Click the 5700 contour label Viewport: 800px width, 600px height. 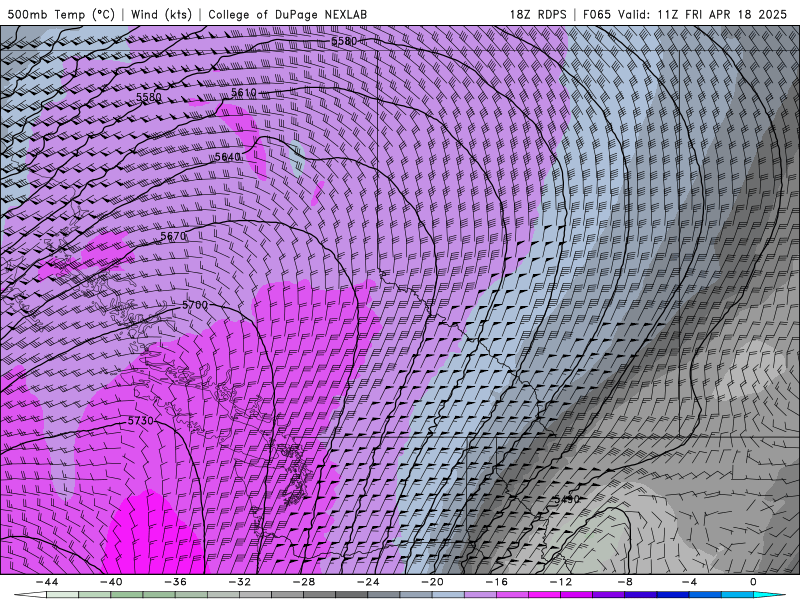tap(195, 305)
